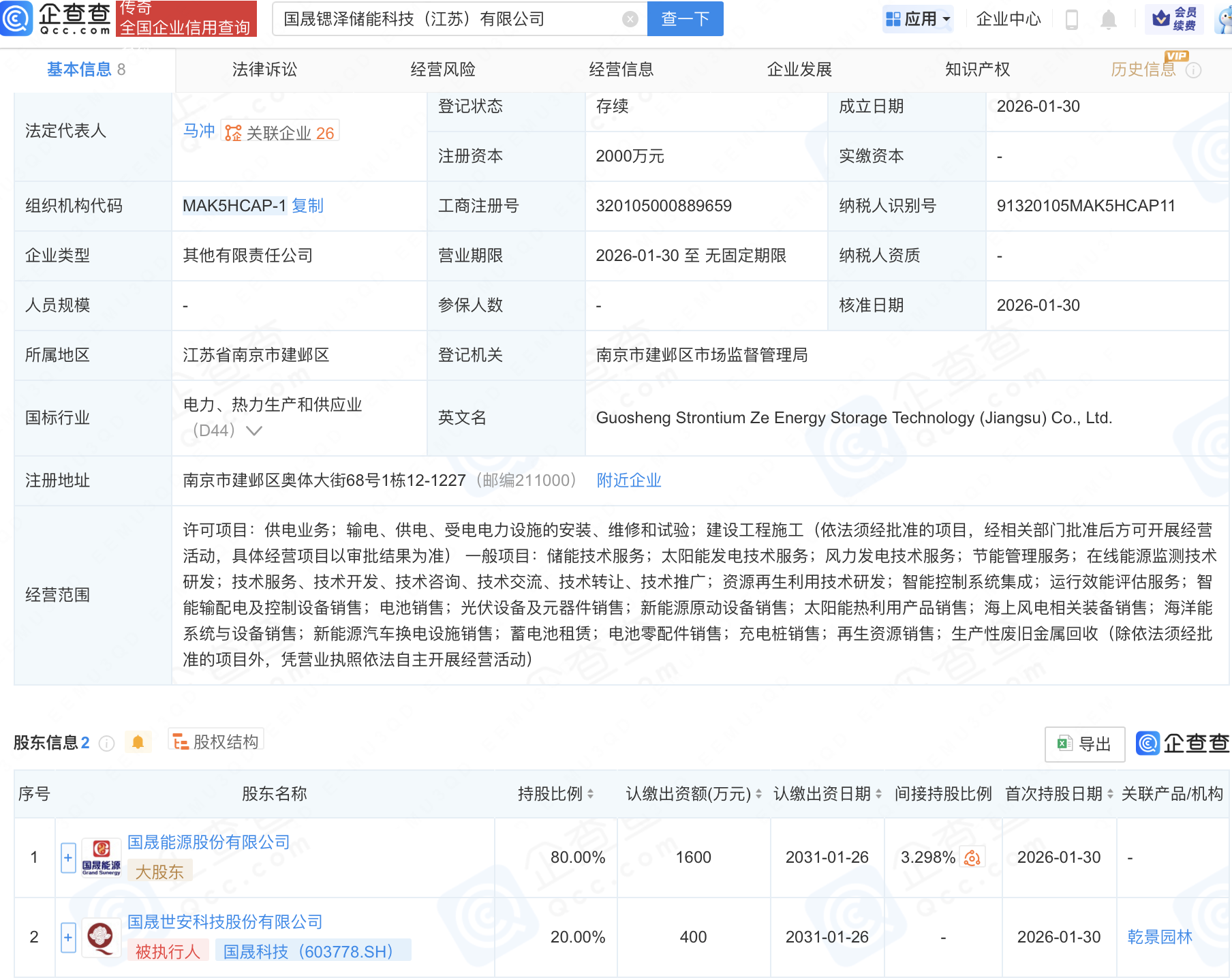Switch to the 法律诉讼 tab
The image size is (1232, 980).
[264, 69]
